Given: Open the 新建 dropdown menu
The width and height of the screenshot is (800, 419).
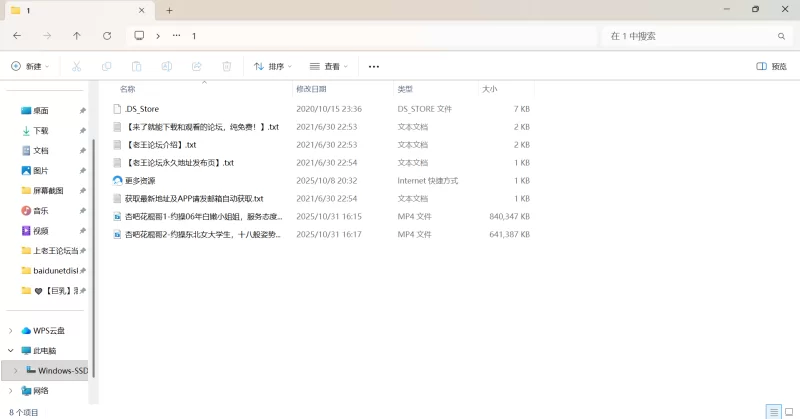Looking at the screenshot, I should (30, 66).
